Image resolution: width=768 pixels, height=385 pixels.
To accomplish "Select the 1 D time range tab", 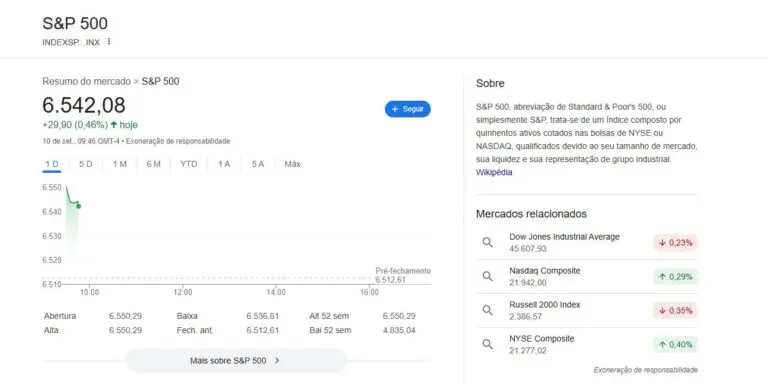I will click(x=52, y=164).
